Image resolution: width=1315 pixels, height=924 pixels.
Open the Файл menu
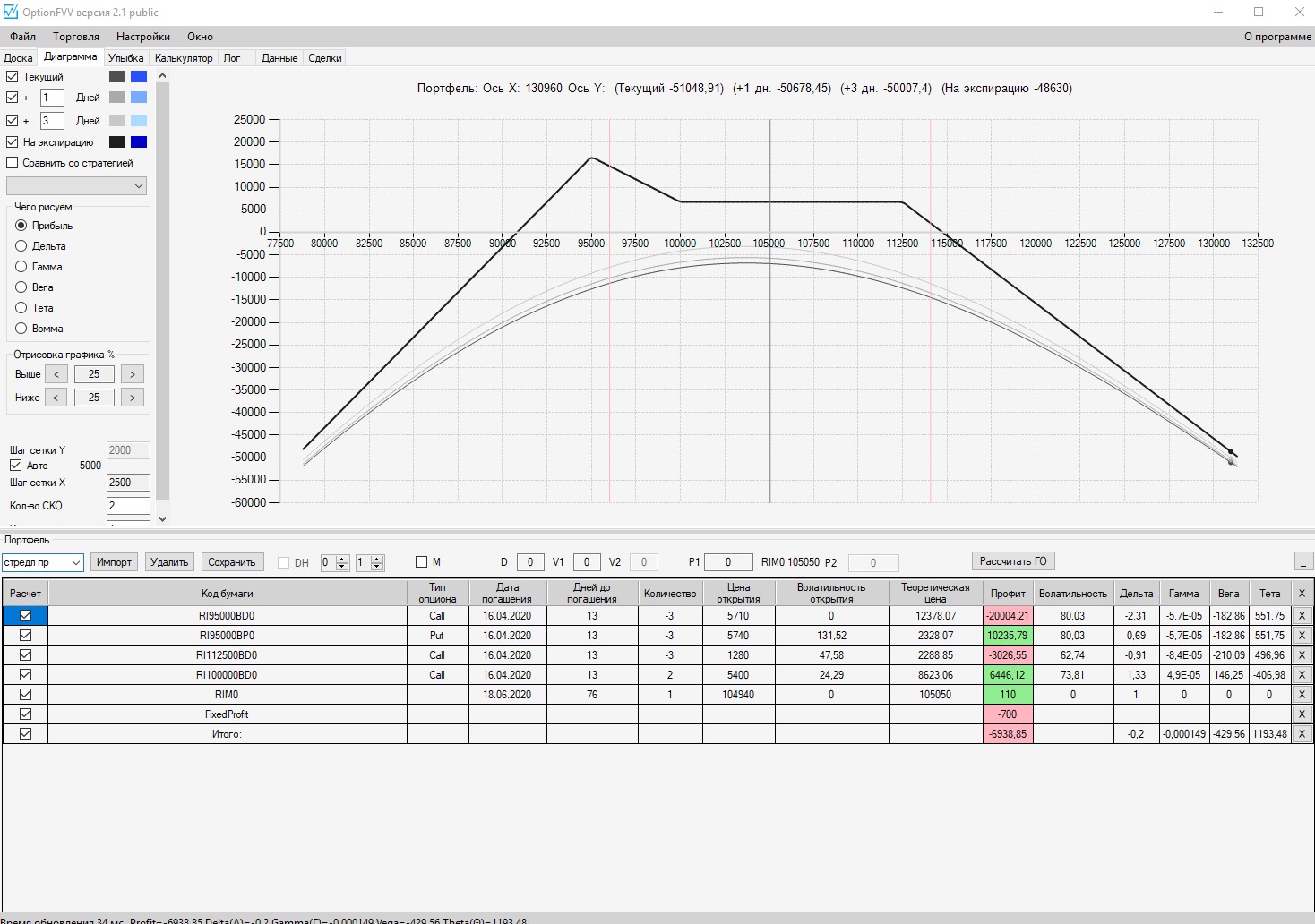pyautogui.click(x=23, y=37)
